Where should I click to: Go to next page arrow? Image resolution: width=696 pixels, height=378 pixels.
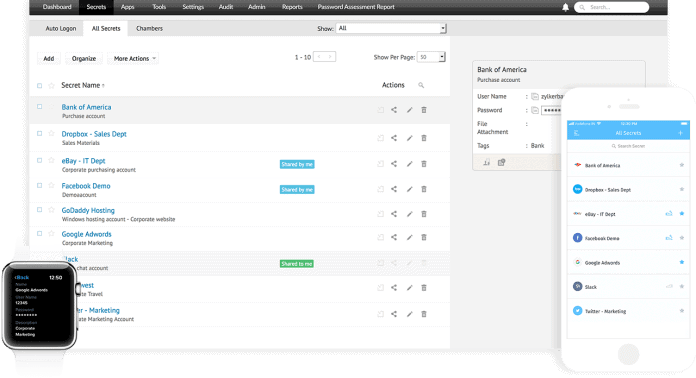[330, 57]
